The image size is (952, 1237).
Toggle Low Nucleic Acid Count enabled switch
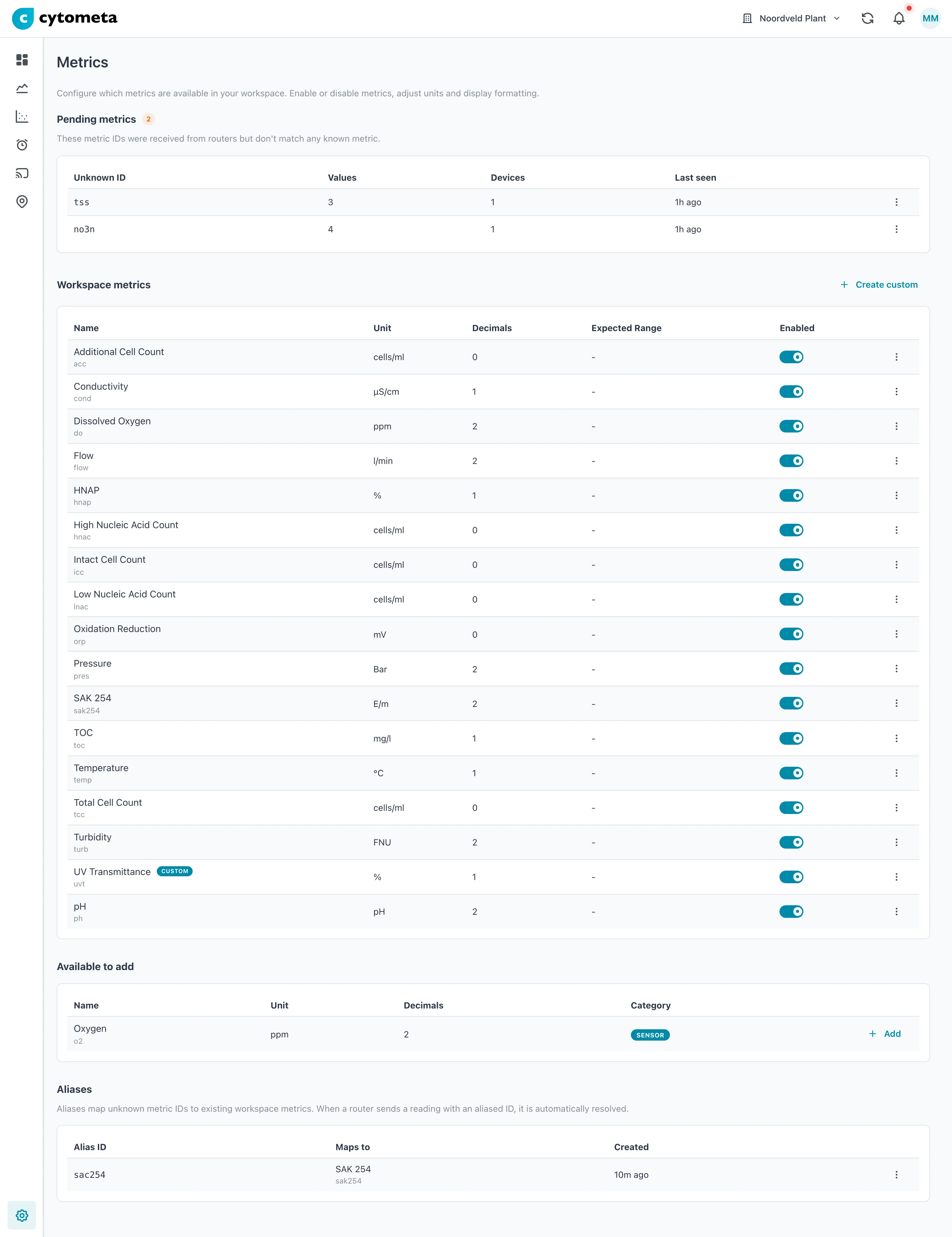791,599
